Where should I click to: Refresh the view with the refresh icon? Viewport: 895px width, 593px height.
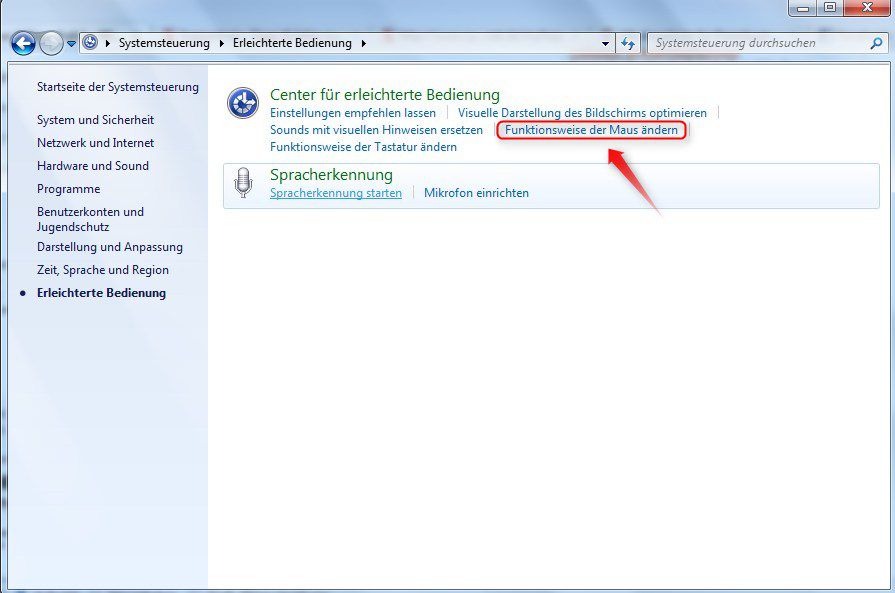[x=628, y=43]
